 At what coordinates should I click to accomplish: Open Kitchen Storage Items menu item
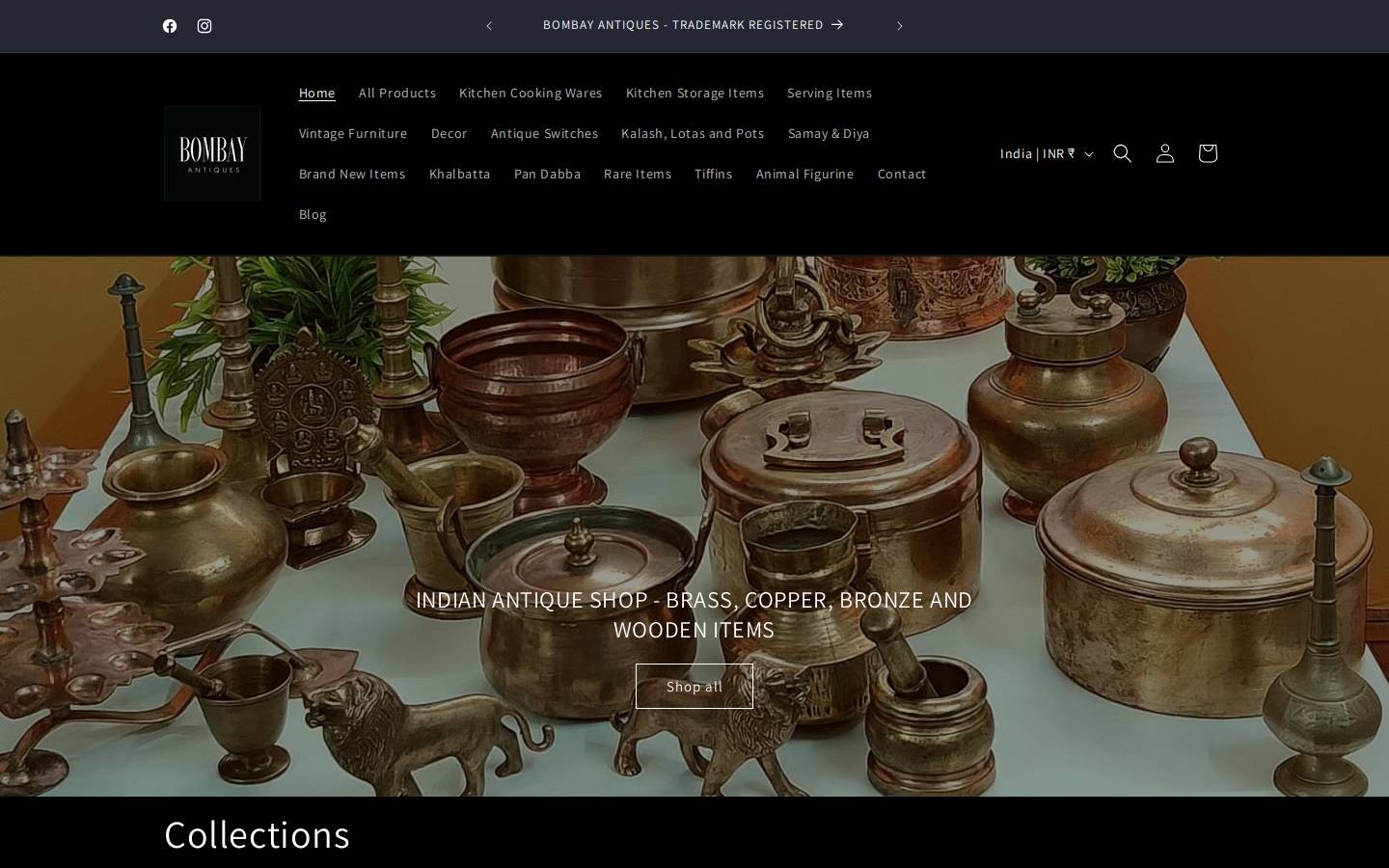point(694,93)
